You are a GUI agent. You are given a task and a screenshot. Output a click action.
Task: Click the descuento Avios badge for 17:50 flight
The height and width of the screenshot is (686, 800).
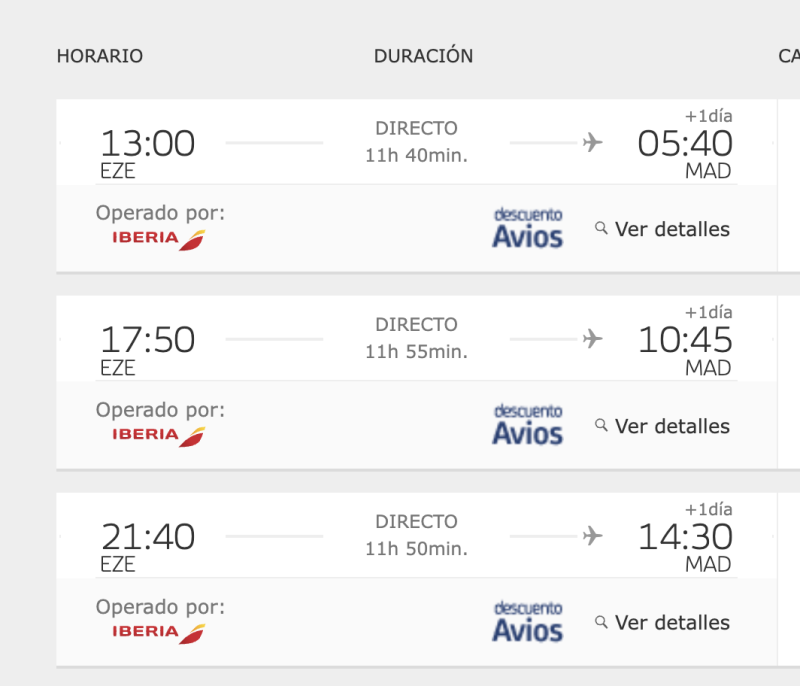(x=528, y=425)
